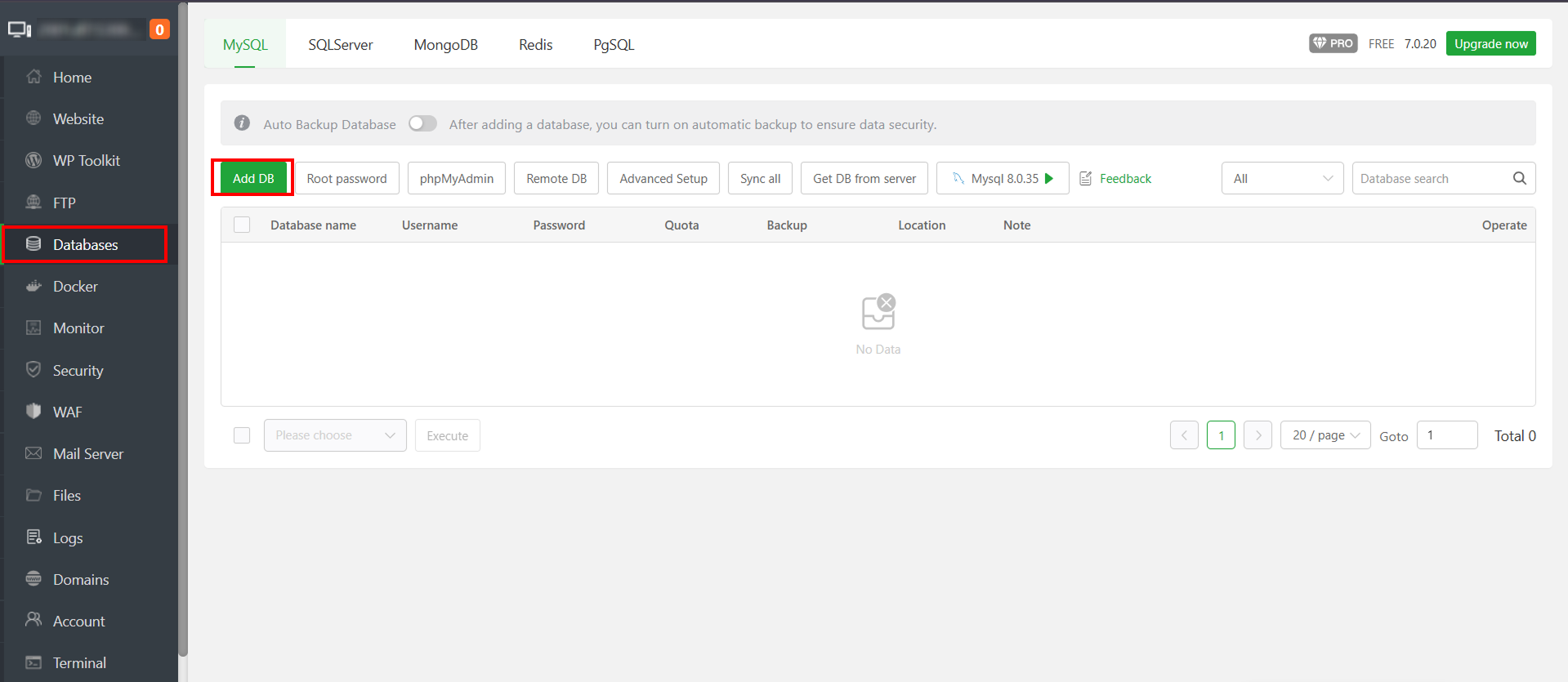Click the Account person icon in sidebar

pos(34,620)
